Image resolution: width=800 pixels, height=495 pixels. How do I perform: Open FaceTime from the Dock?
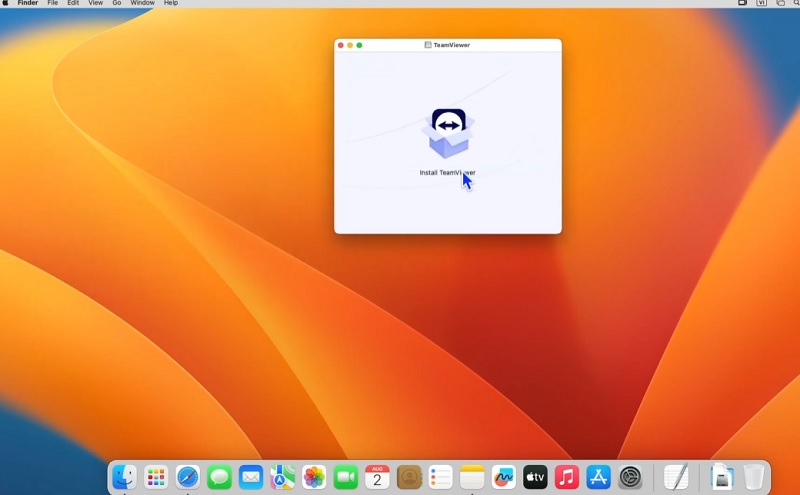point(346,477)
